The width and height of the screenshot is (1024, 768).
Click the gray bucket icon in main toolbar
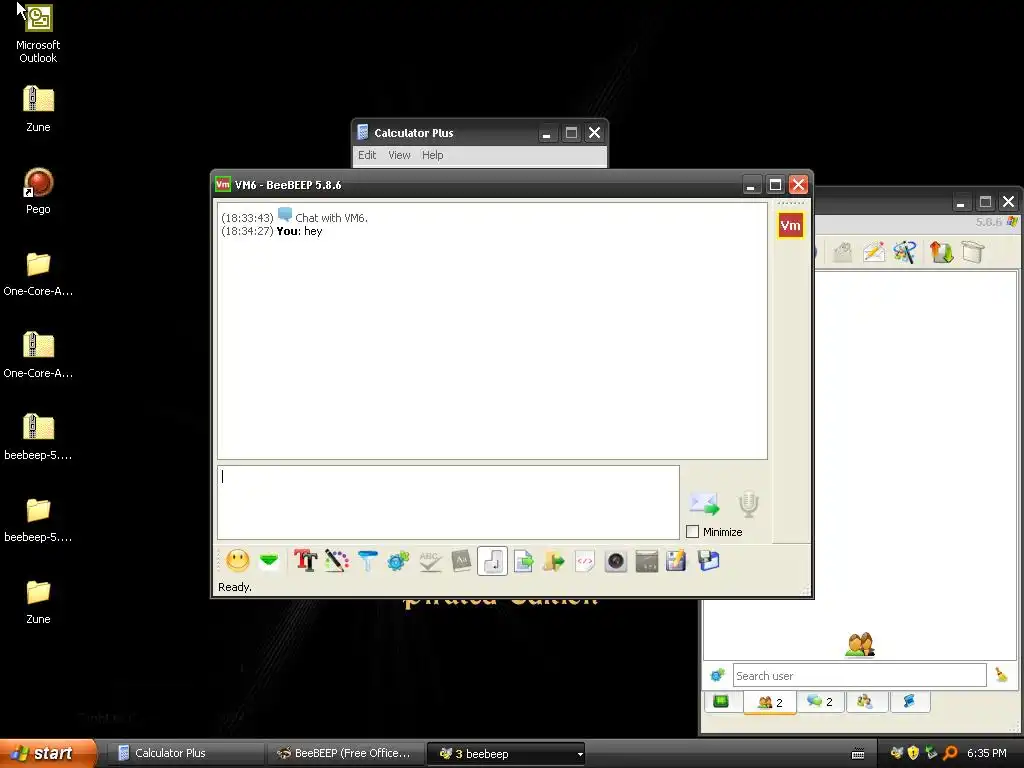point(972,252)
